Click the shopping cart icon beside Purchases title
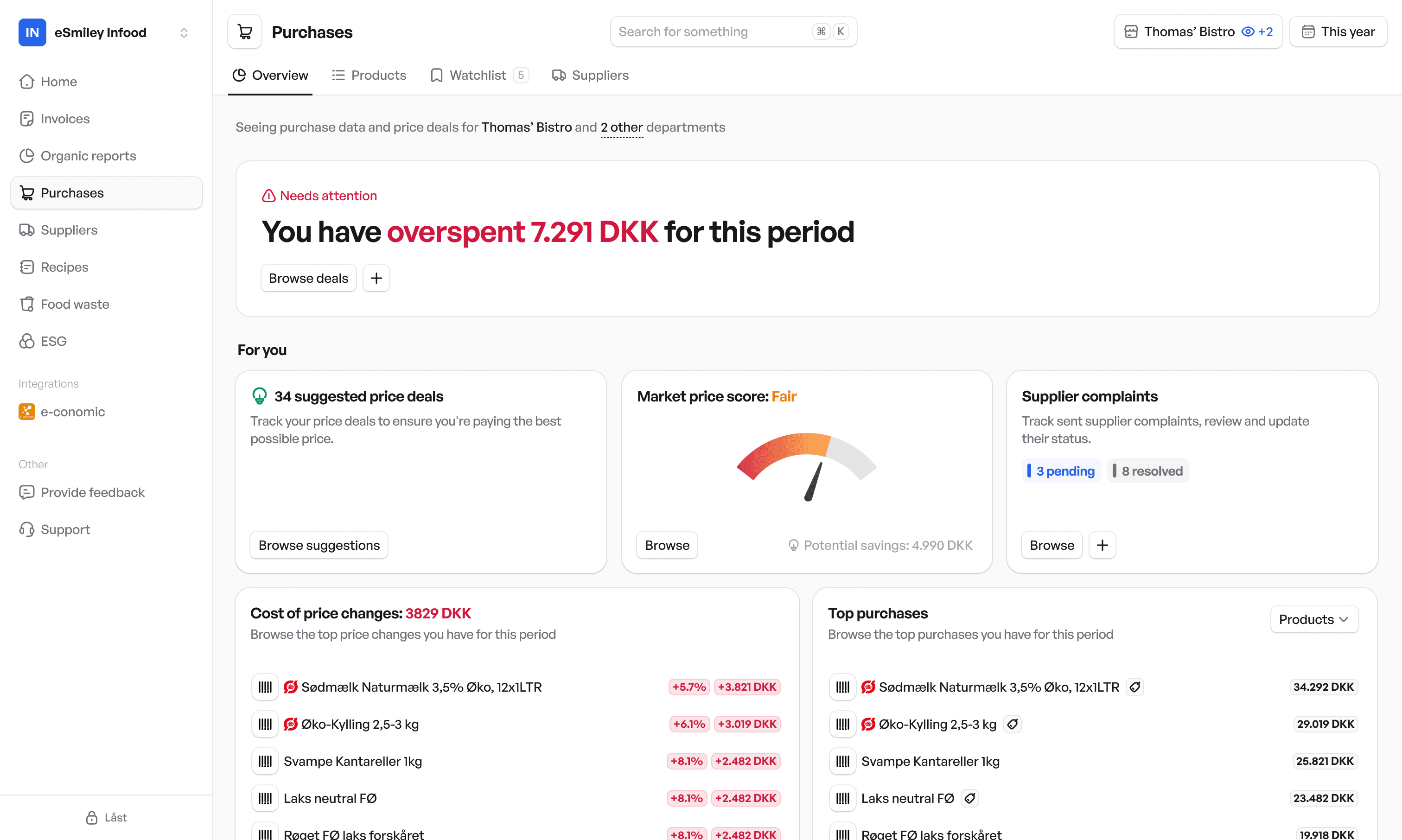The width and height of the screenshot is (1402, 840). point(244,32)
